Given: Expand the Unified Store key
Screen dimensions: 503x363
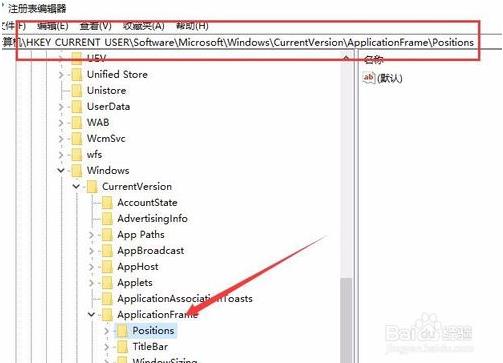Looking at the screenshot, I should click(x=61, y=75).
